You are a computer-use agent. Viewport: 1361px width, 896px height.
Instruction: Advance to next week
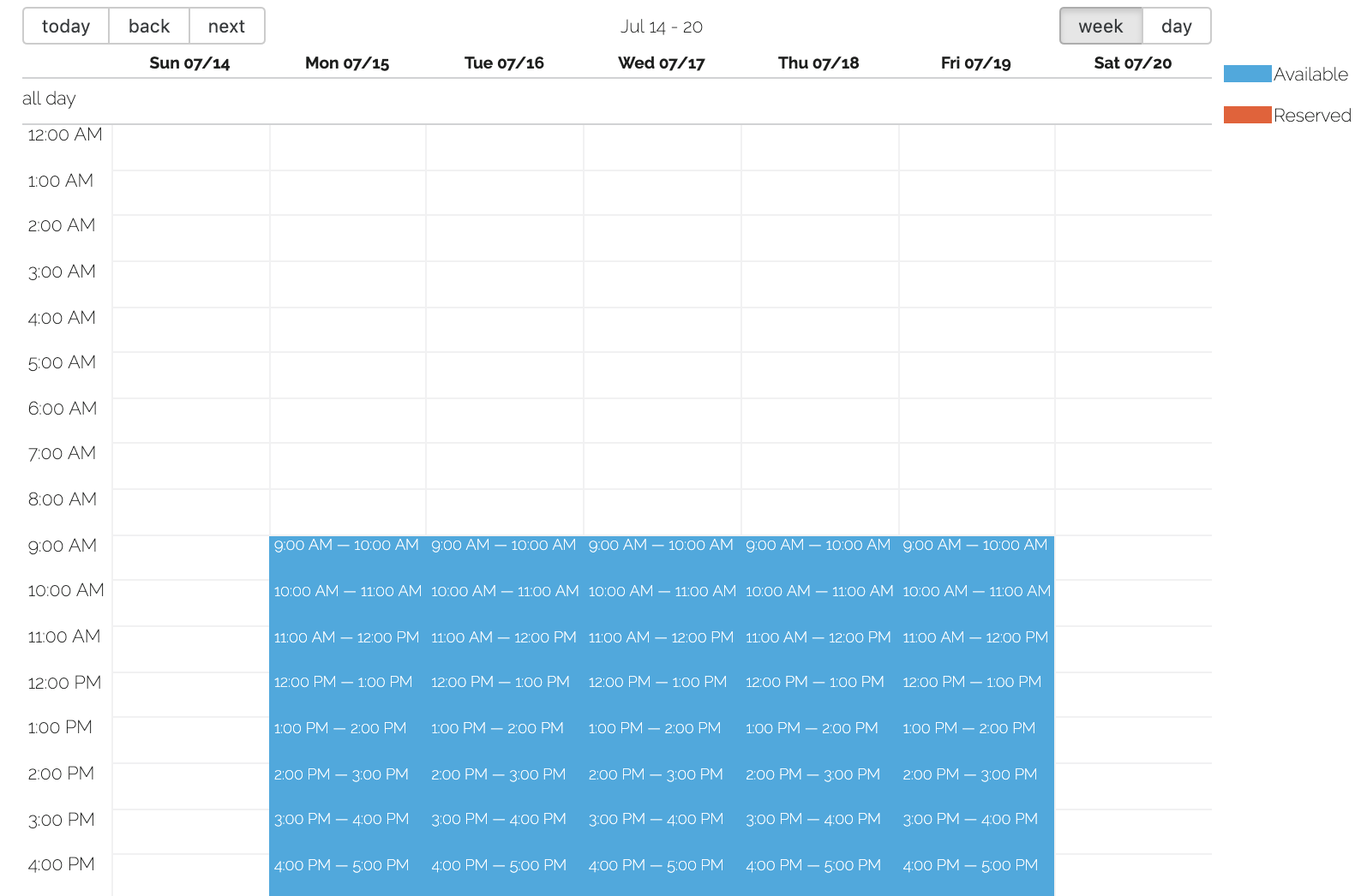click(226, 27)
